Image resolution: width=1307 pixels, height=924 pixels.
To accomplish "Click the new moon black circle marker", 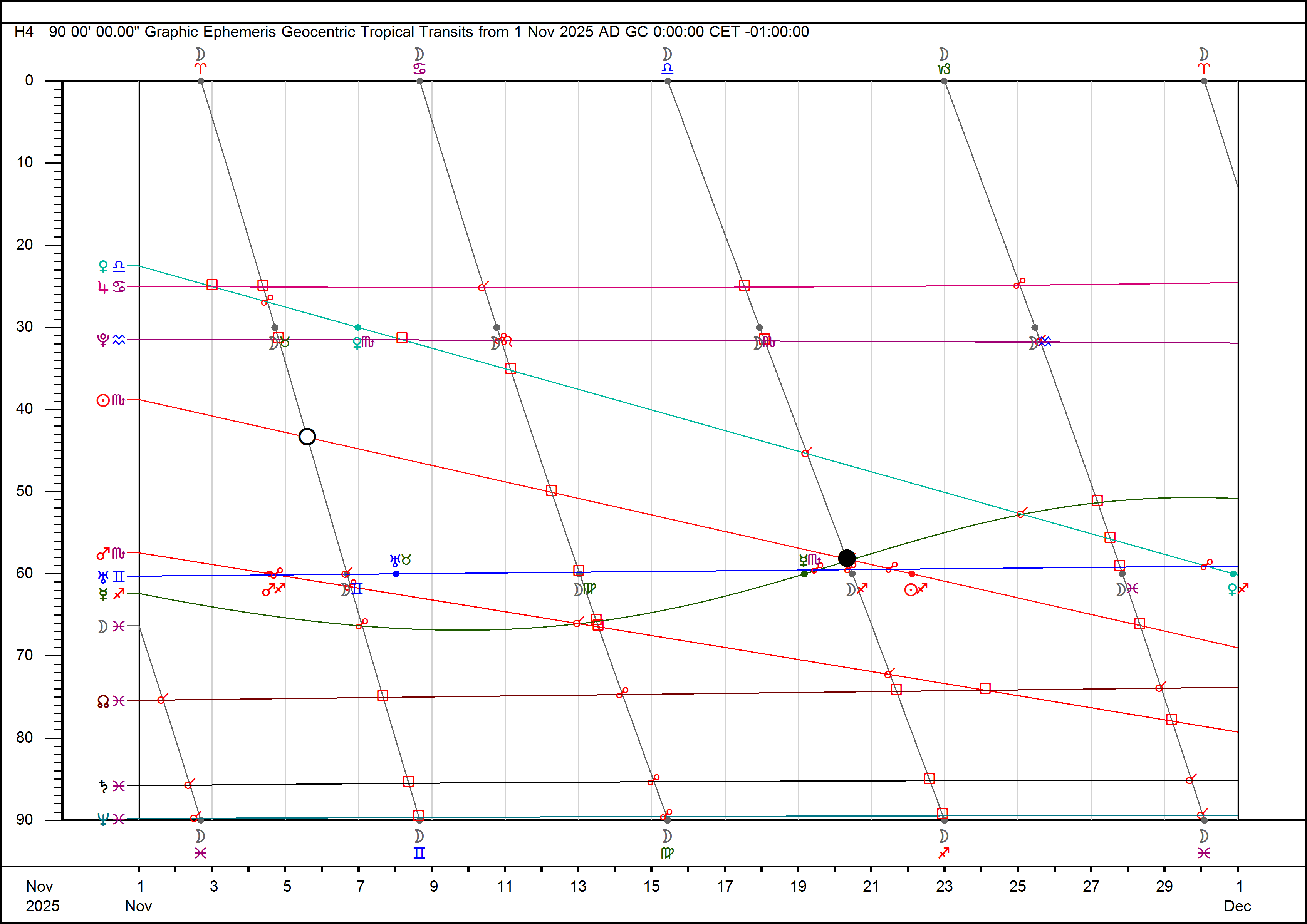I will tap(846, 557).
